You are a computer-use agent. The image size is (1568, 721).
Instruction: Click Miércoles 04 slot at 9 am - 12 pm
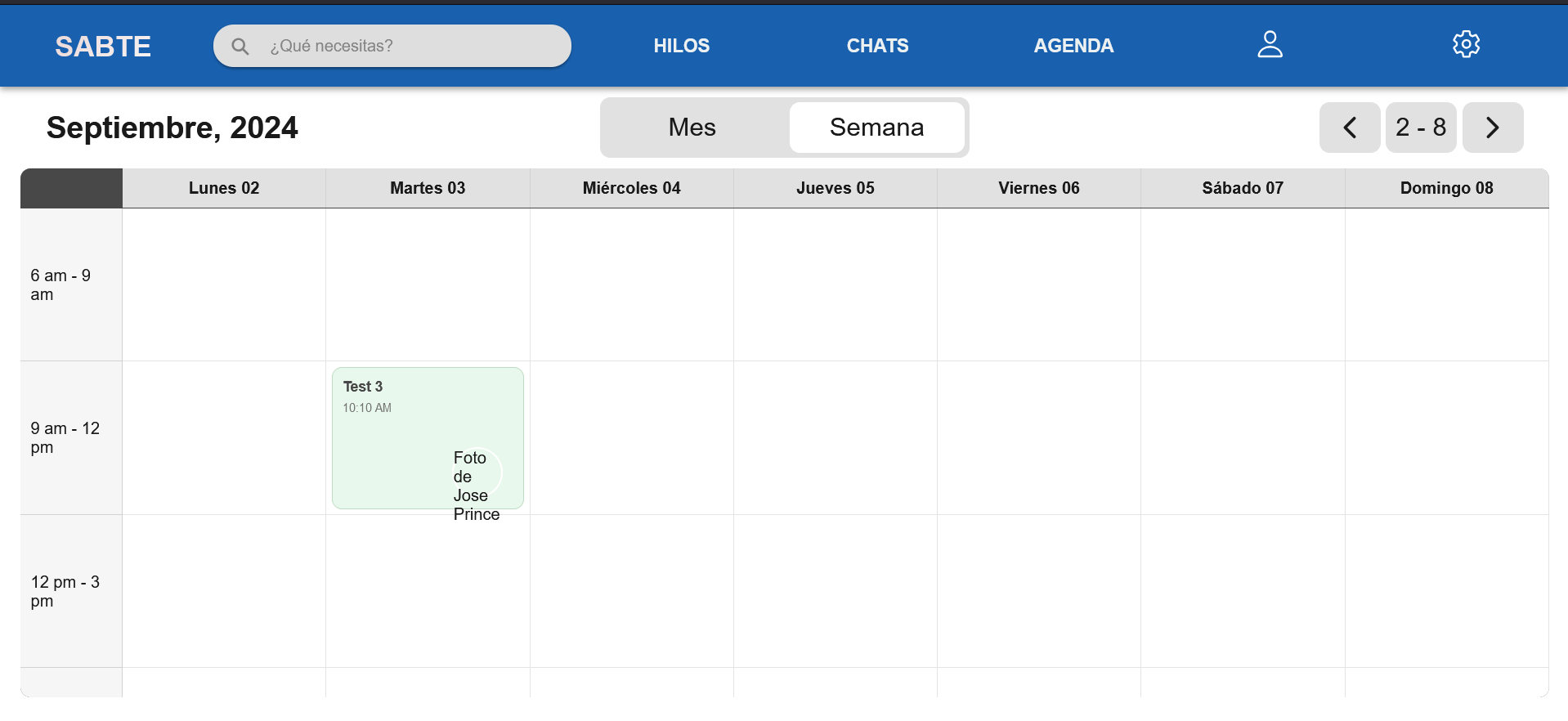[632, 437]
